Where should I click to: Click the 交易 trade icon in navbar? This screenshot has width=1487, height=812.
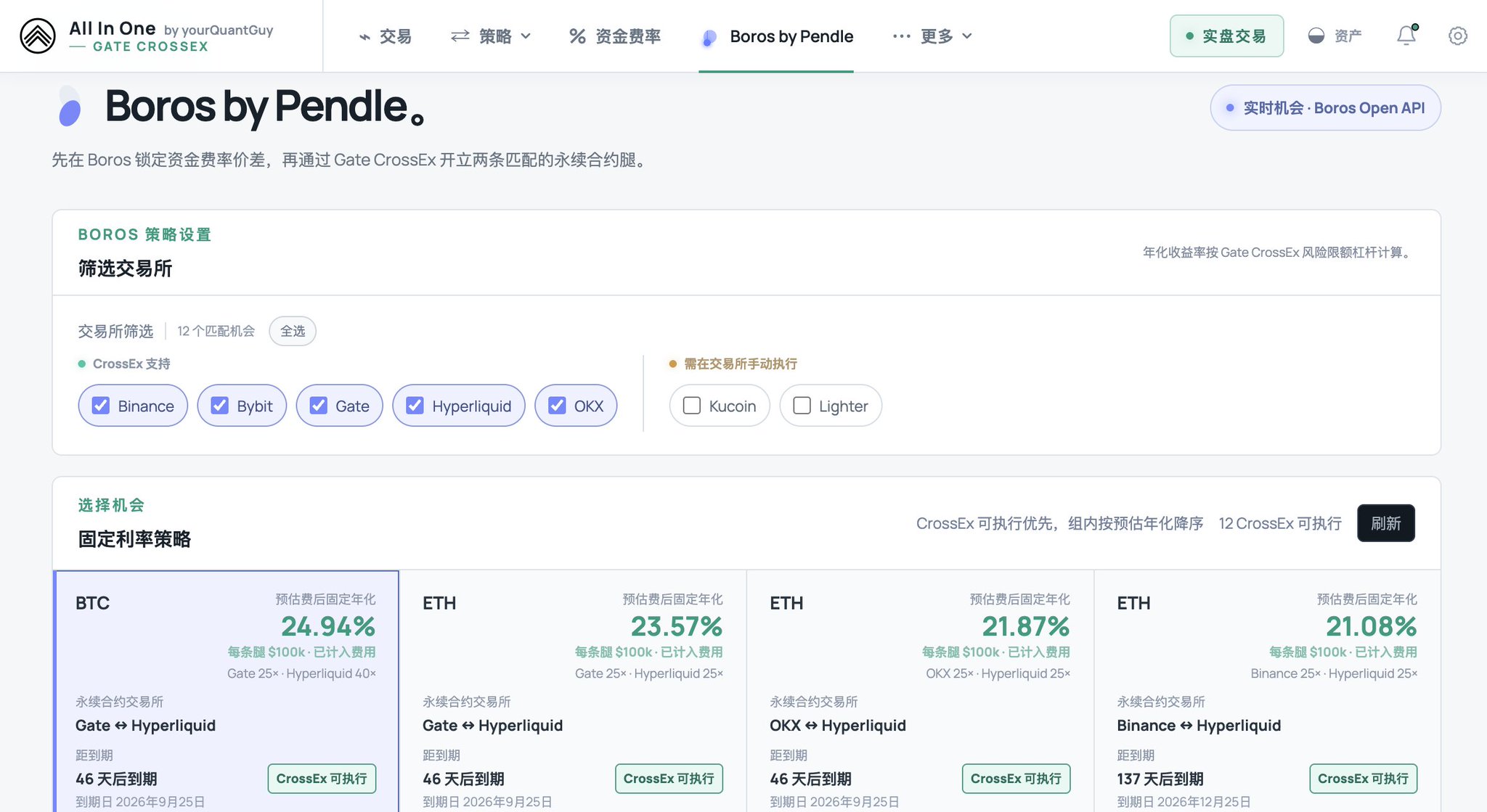364,36
